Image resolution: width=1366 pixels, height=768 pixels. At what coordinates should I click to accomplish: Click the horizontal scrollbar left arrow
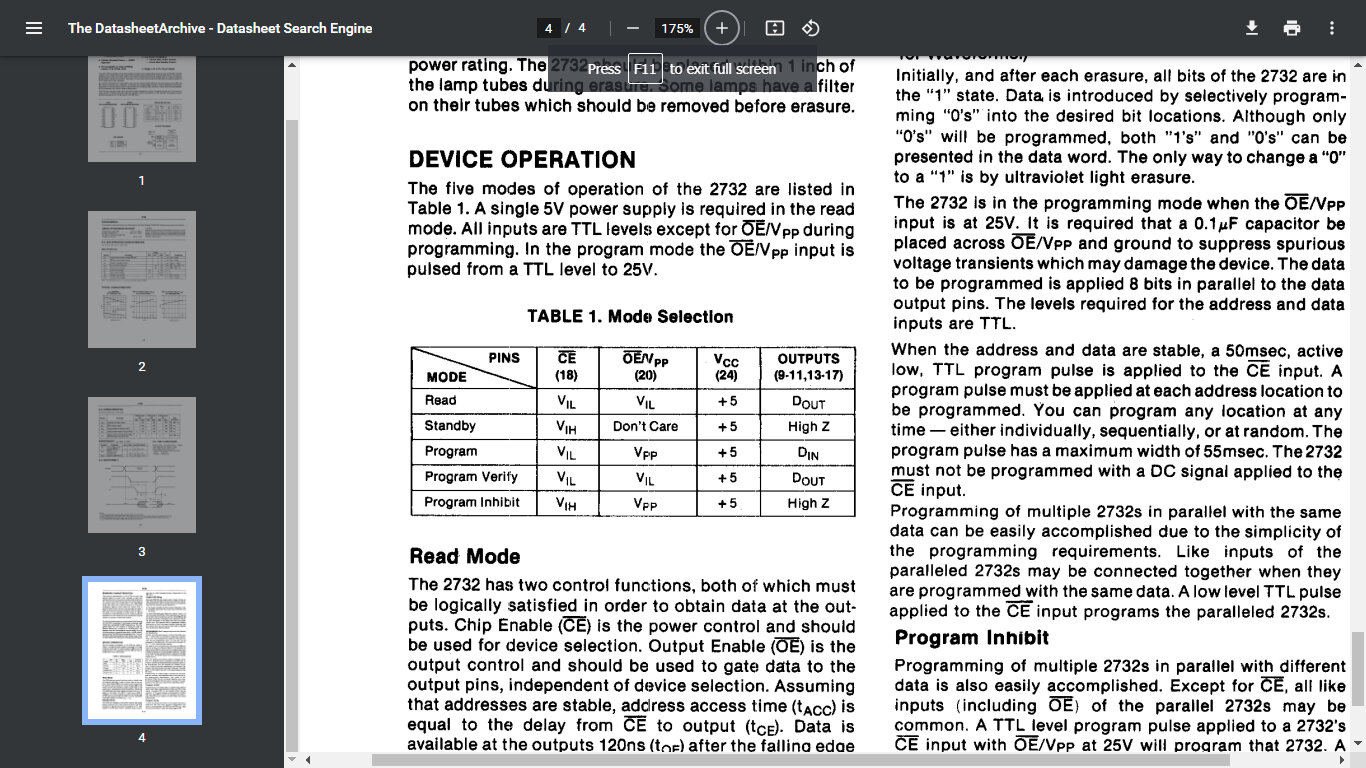(307, 760)
